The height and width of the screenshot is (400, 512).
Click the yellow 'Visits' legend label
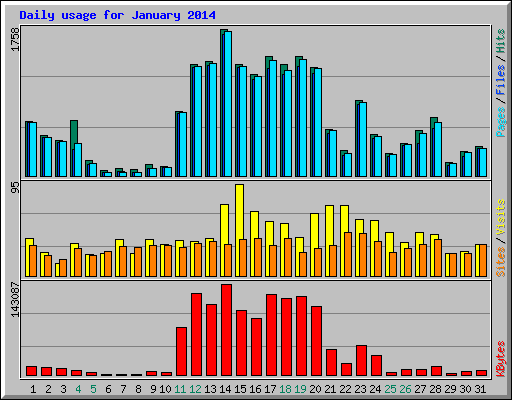500,217
